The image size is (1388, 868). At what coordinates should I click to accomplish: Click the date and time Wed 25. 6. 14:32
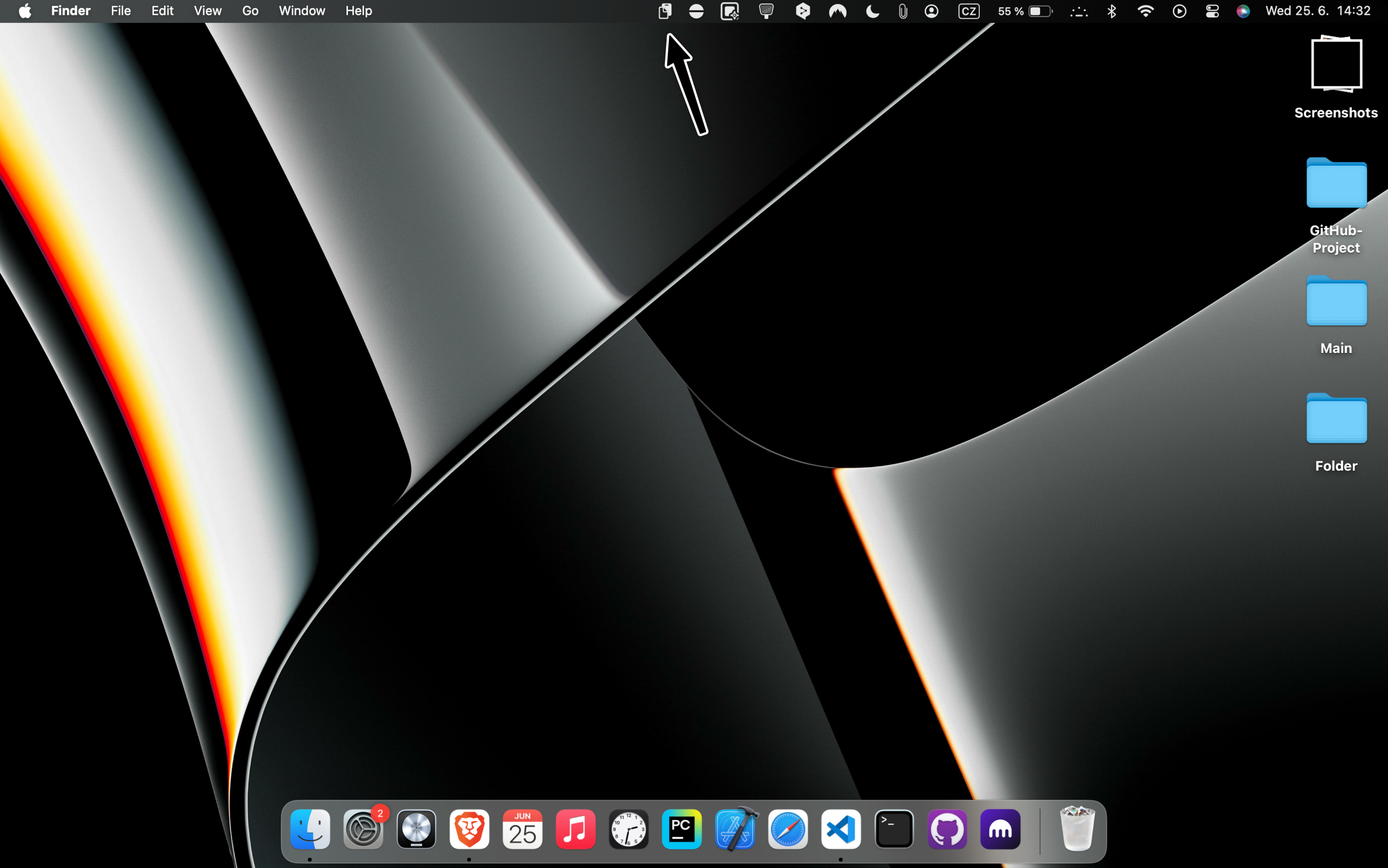tap(1318, 11)
